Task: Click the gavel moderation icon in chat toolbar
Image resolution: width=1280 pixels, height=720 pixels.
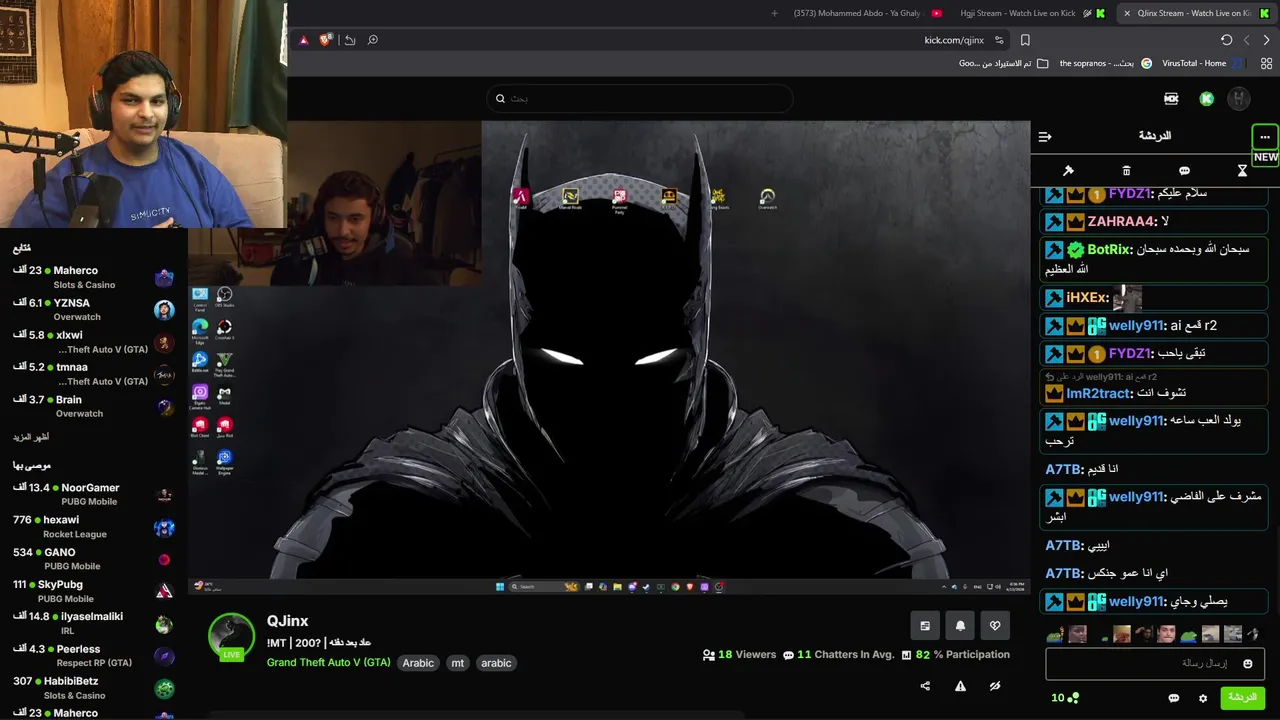Action: [1068, 171]
